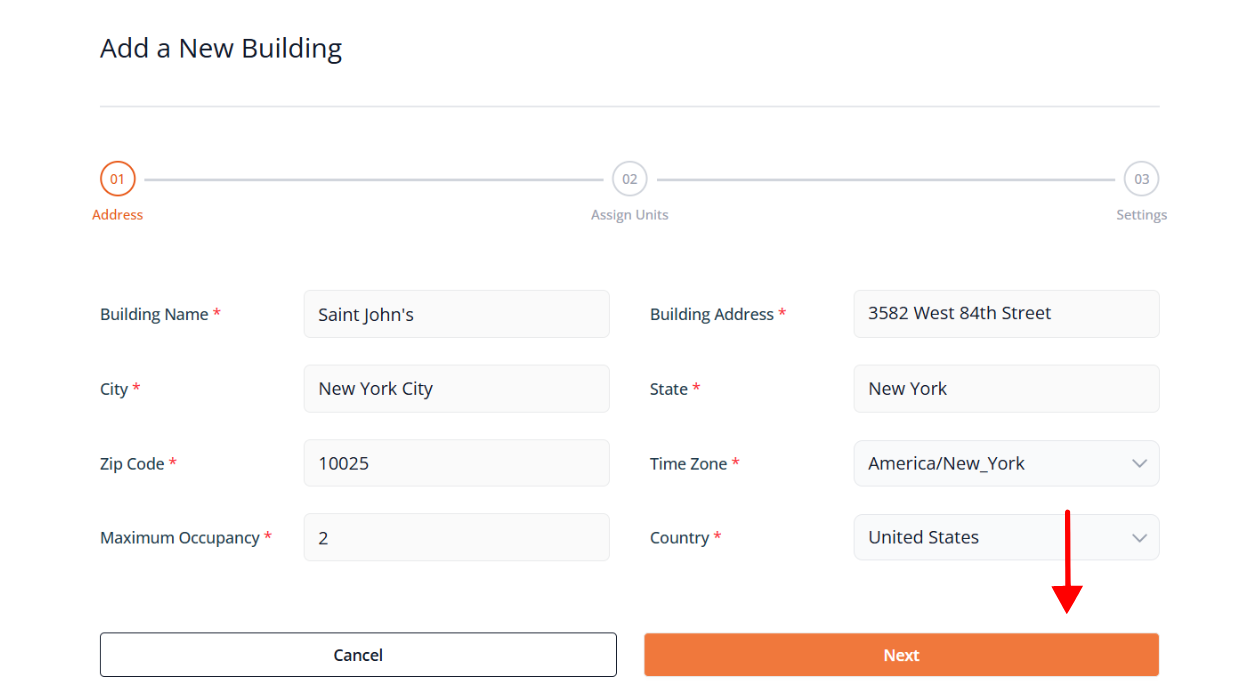Screen dimensions: 1260x700
Task: Focus the Building Name field with Saint John's
Action: [456, 314]
